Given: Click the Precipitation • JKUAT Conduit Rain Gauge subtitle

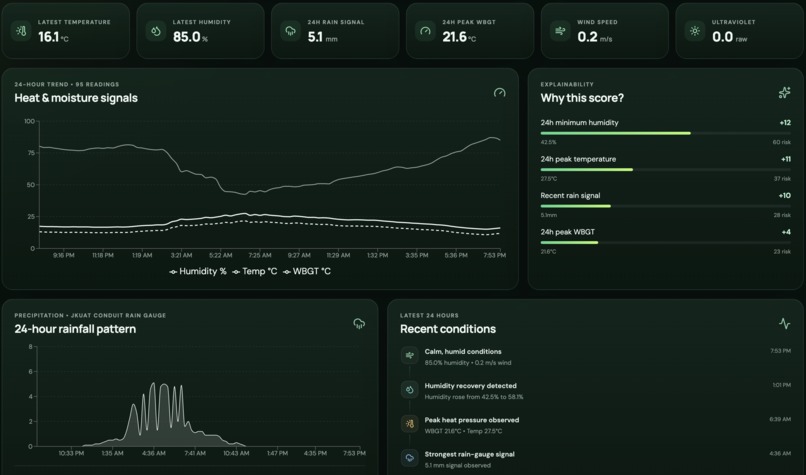Looking at the screenshot, I should click(x=90, y=316).
